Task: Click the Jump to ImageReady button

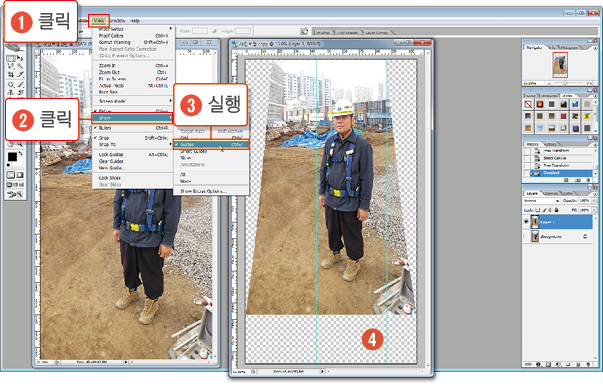Action: point(15,194)
